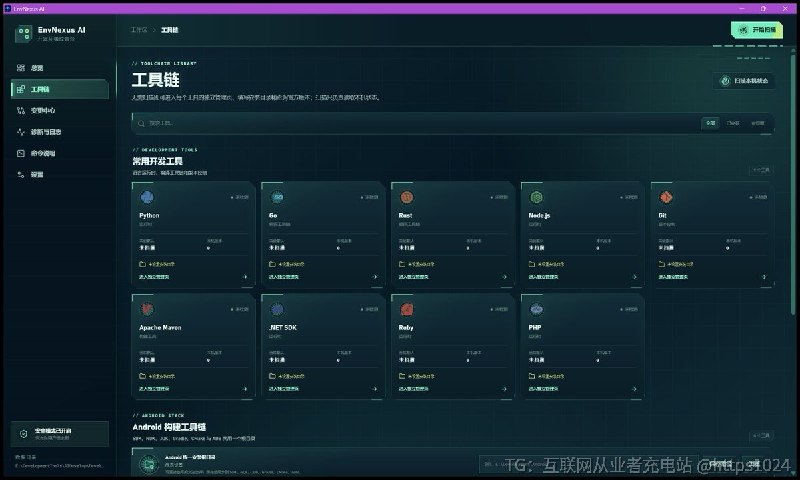The image size is (800, 480).
Task: Click the Ruby logo icon
Action: (x=407, y=309)
